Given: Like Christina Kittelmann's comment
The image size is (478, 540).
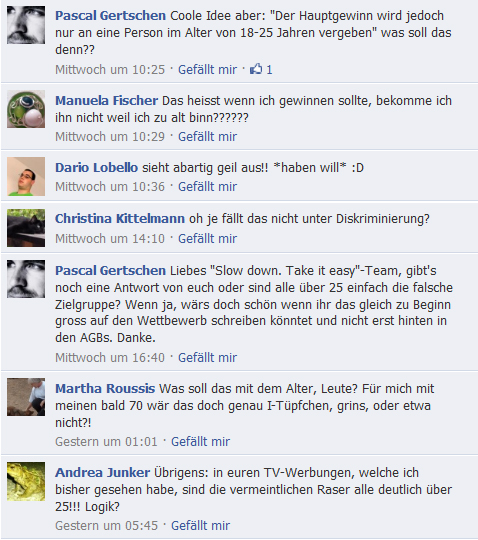Looking at the screenshot, I should 207,238.
